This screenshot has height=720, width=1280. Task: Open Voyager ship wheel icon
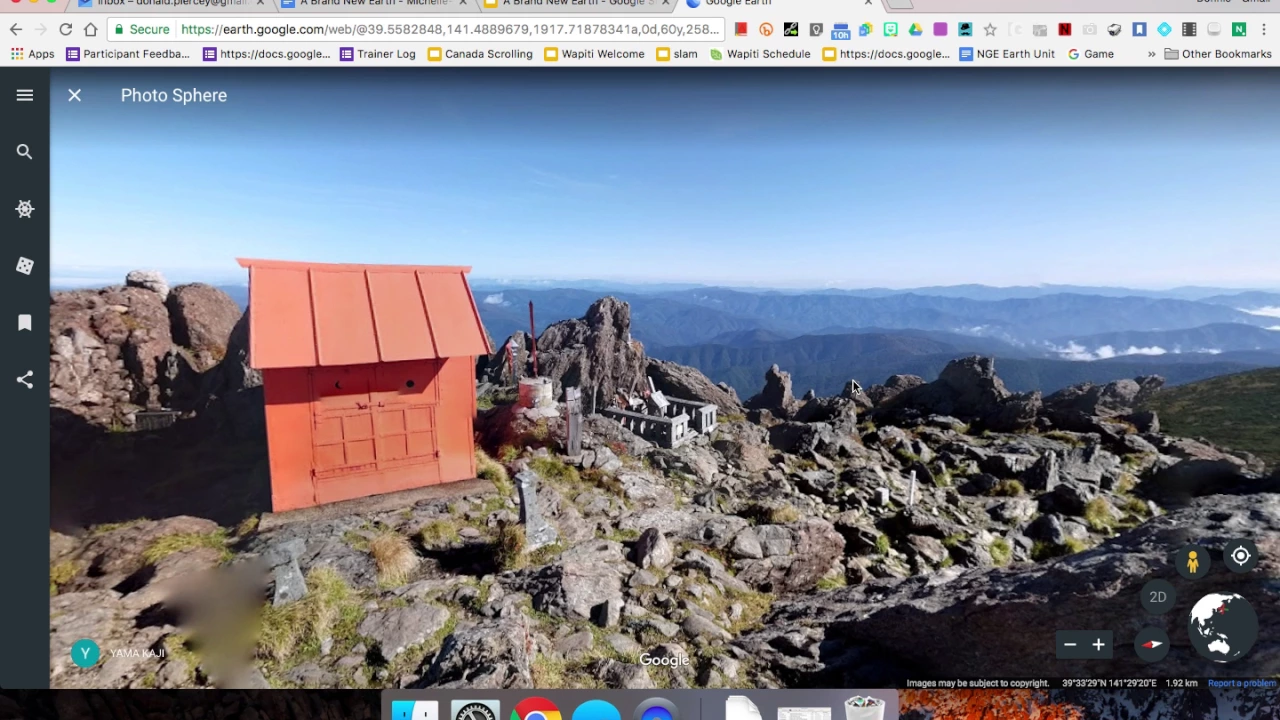tap(25, 209)
